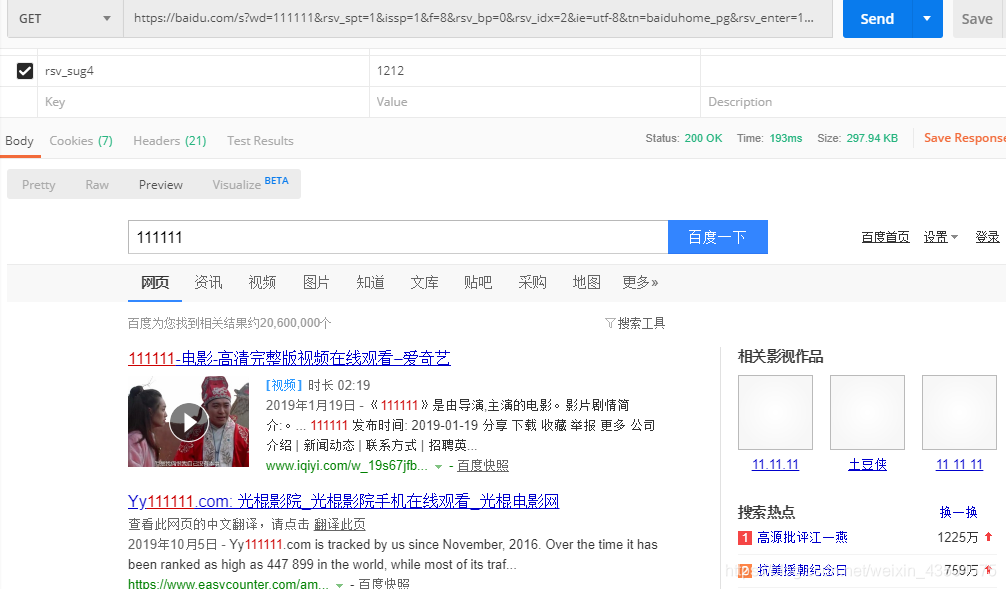Select the Visualize BETA view

click(x=250, y=184)
